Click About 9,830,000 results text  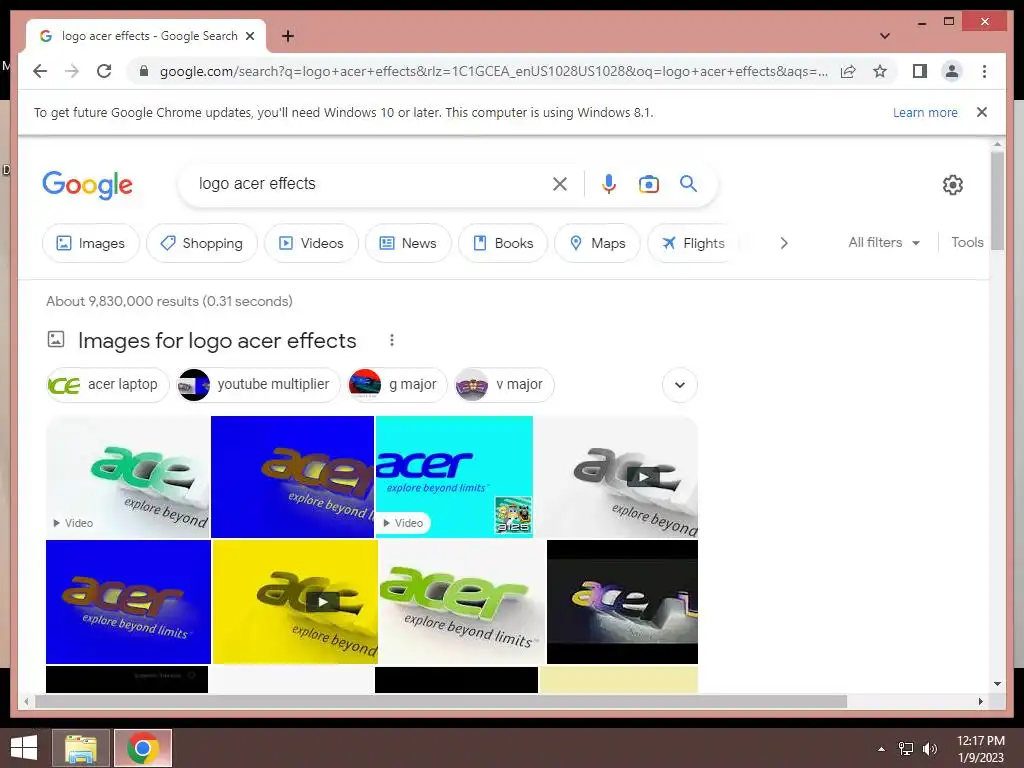(169, 301)
